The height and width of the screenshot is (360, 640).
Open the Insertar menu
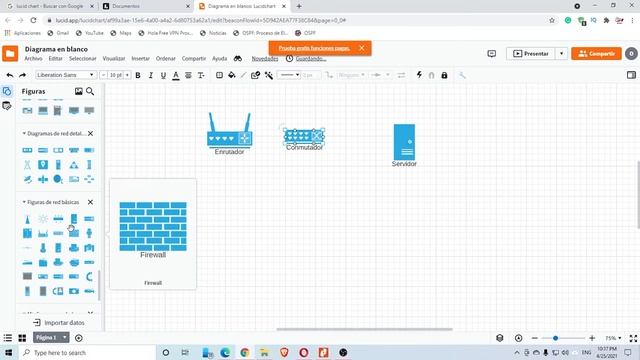[140, 59]
